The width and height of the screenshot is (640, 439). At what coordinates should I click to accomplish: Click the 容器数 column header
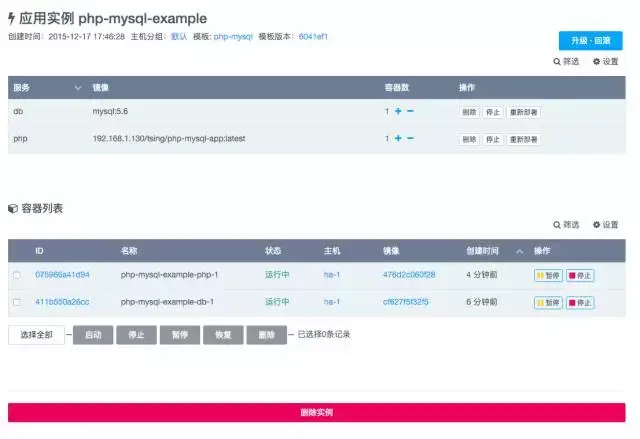(397, 88)
